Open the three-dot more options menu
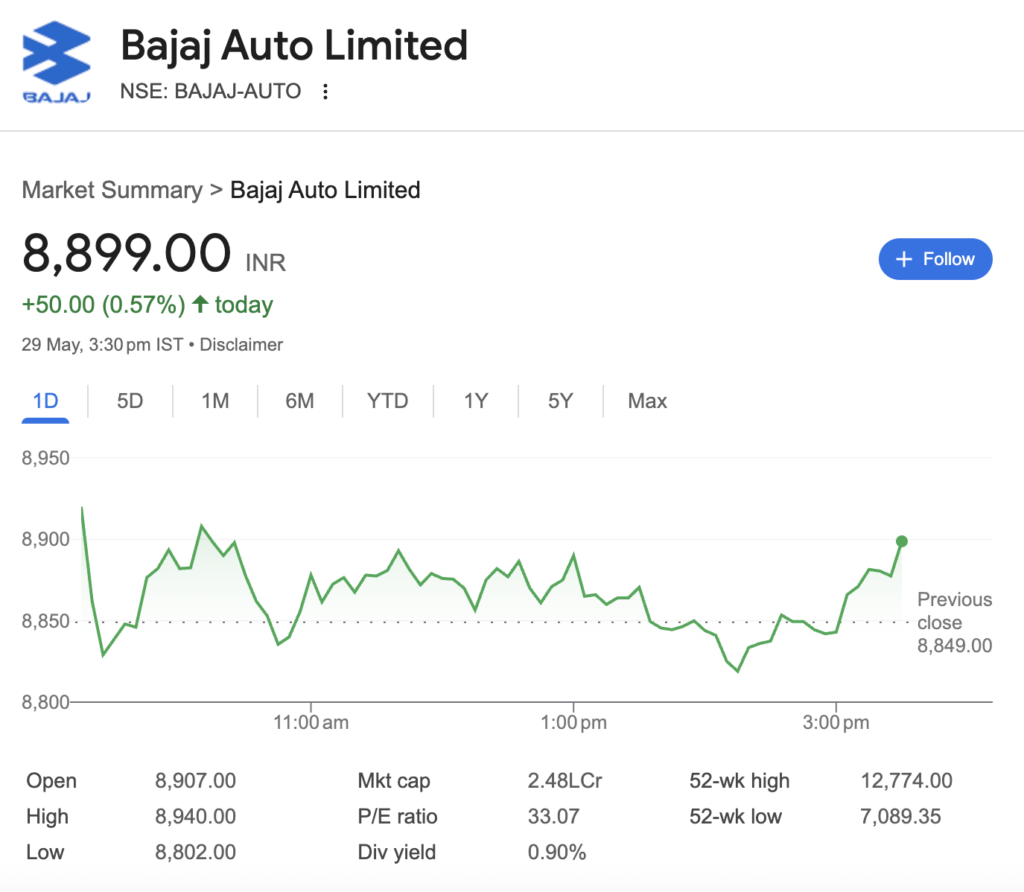The height and width of the screenshot is (892, 1024). (325, 91)
